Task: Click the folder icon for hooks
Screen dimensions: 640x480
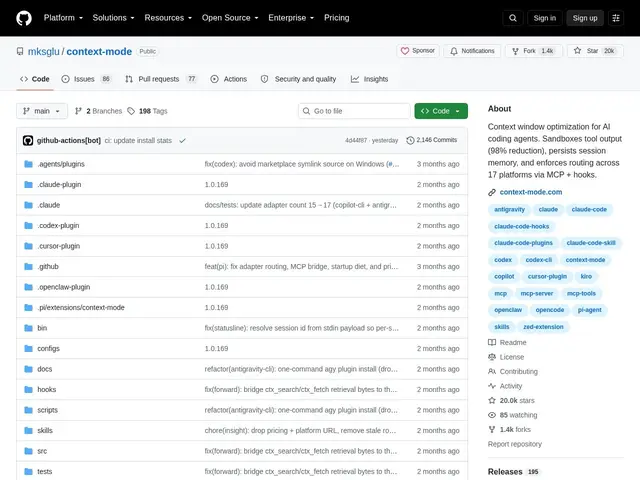Action: pos(28,389)
